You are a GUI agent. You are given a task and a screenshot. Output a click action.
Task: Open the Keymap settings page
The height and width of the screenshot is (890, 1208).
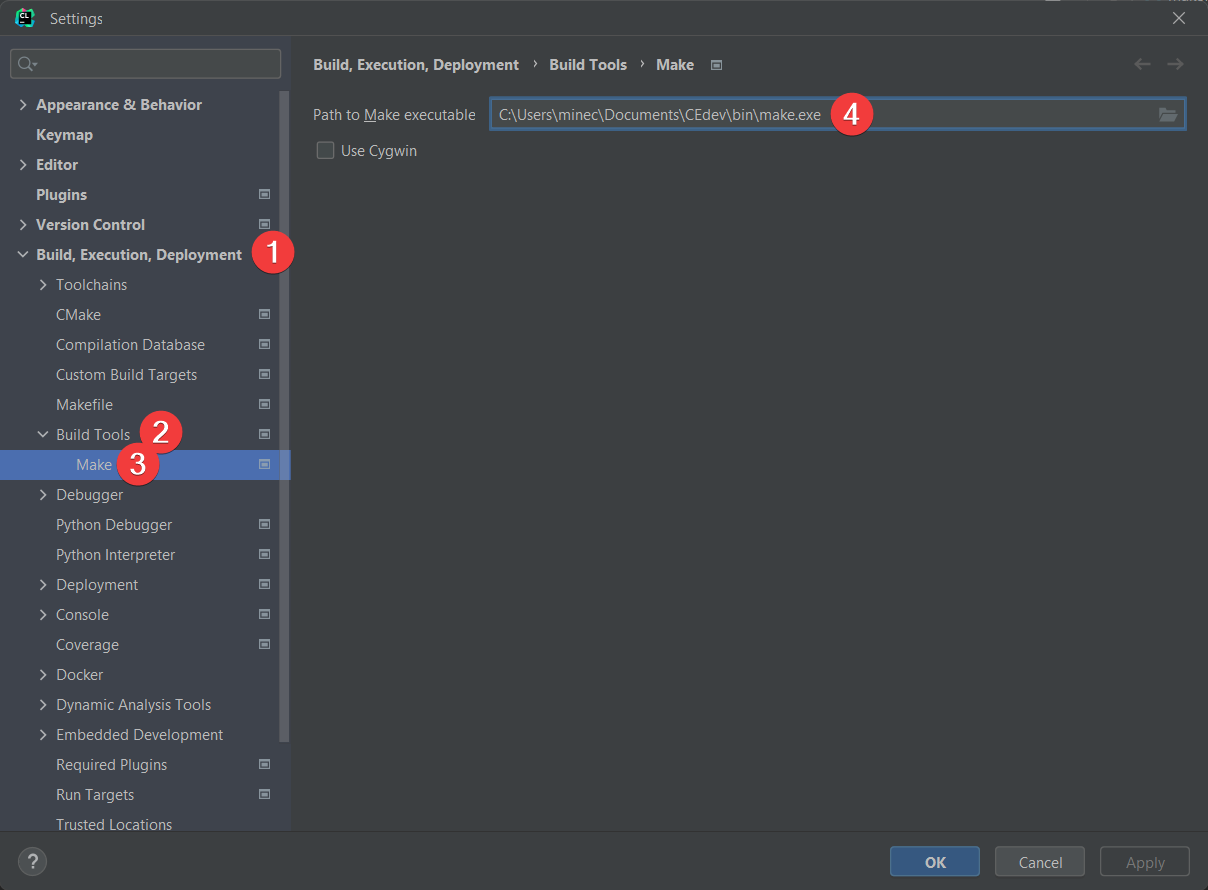click(x=64, y=135)
